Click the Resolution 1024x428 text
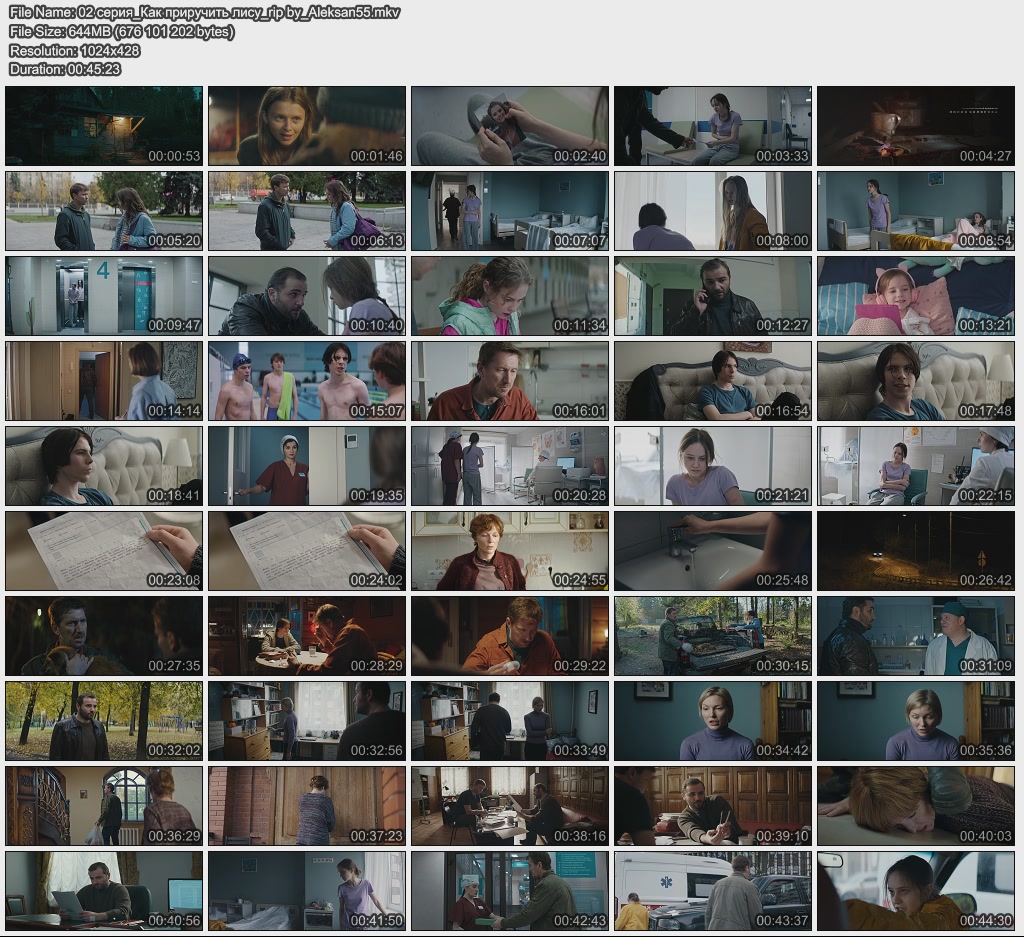Screen dimensions: 1024x937 [x=74, y=51]
